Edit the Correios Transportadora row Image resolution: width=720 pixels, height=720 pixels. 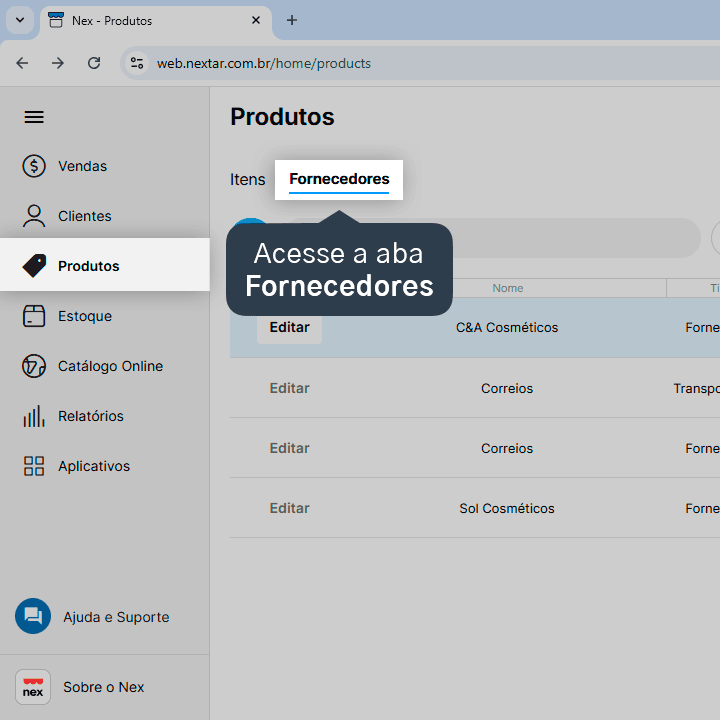point(289,388)
